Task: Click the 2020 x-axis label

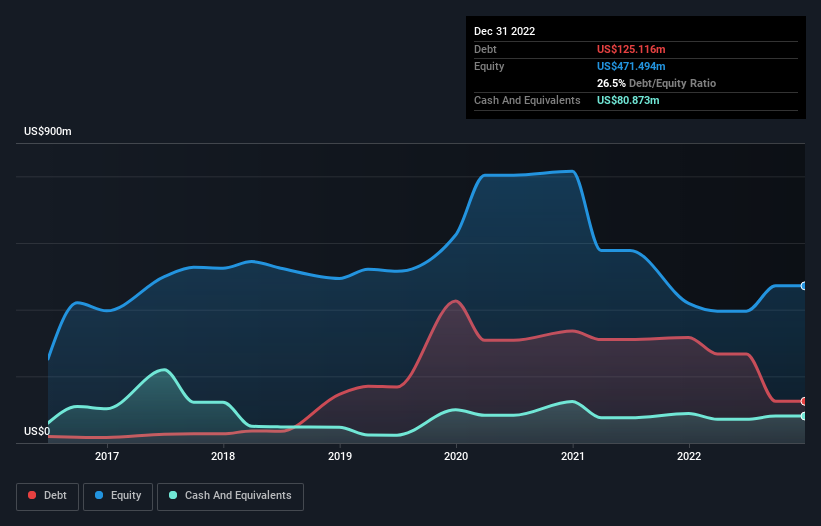Action: click(x=456, y=456)
